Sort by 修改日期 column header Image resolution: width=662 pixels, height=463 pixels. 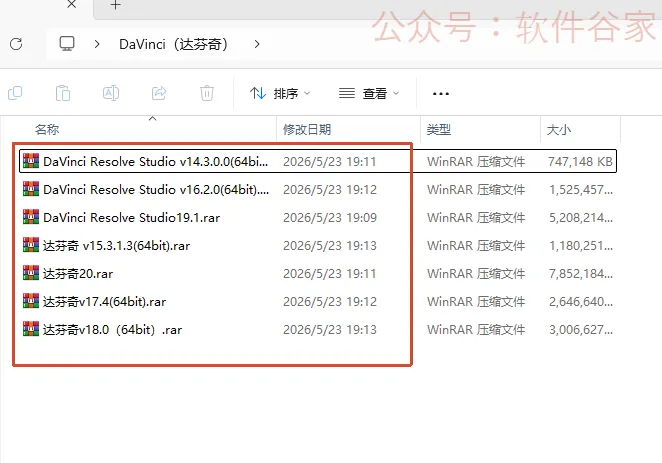[307, 130]
